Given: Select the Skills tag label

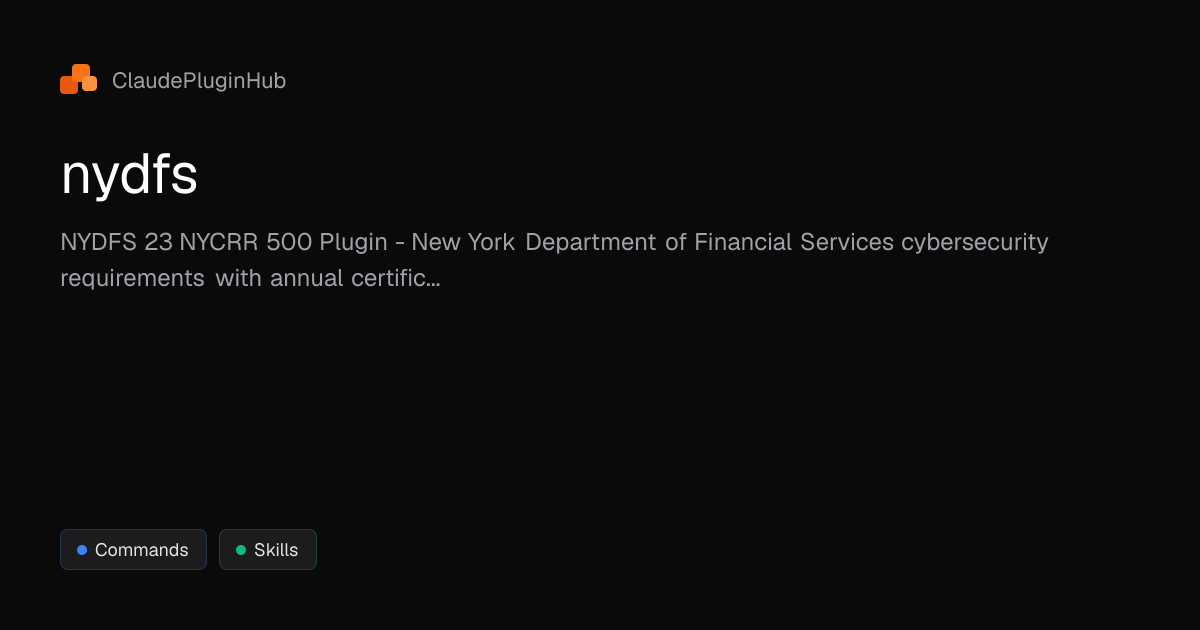Looking at the screenshot, I should tap(276, 550).
